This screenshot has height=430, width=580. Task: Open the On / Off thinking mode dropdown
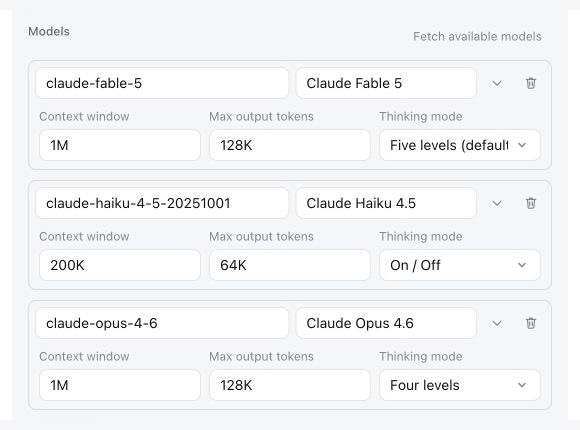coord(460,265)
